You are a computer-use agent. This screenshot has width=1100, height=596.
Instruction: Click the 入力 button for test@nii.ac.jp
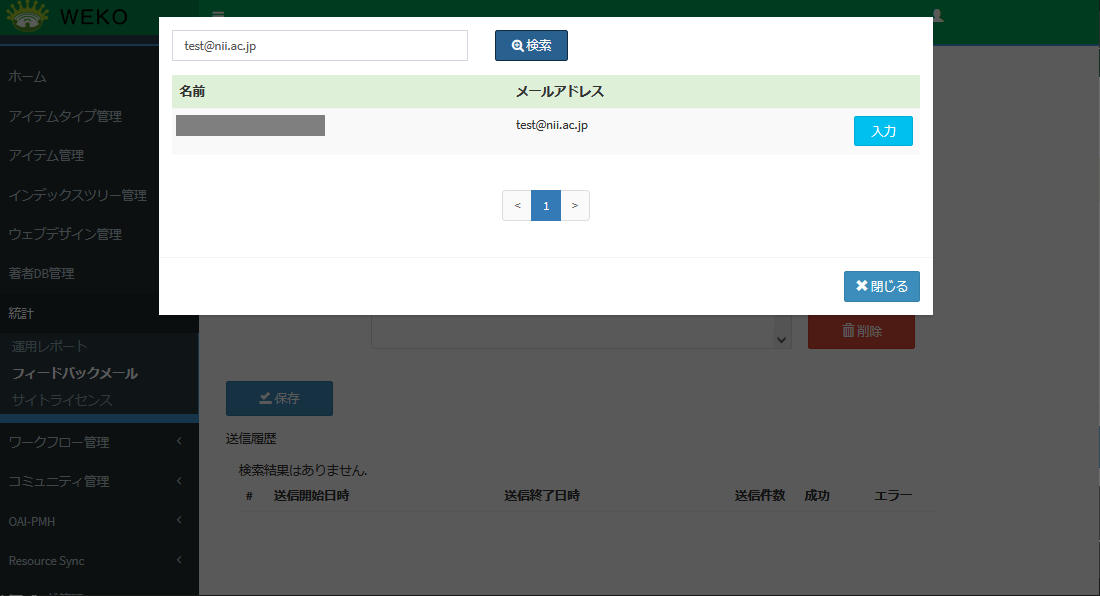click(883, 131)
